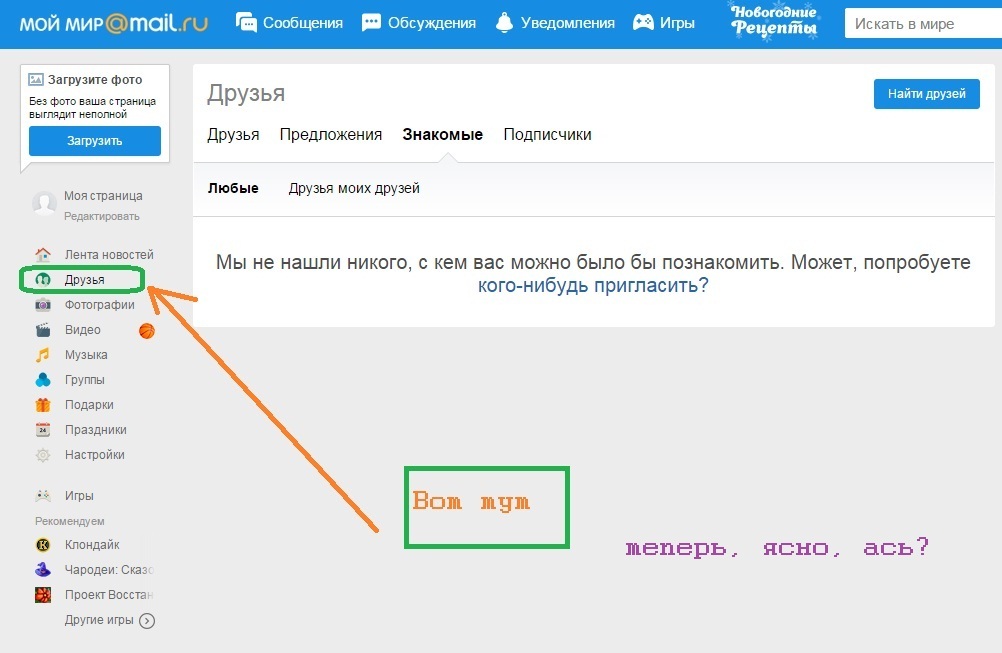Click the Редактировать link under Моя страница
Screen dimensions: 1002x653
102,216
